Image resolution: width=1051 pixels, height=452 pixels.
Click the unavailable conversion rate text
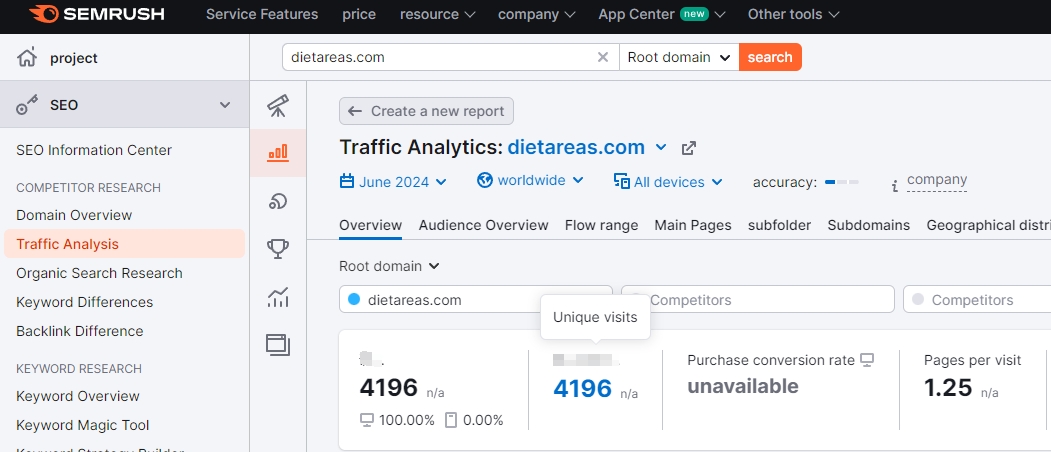click(x=743, y=386)
